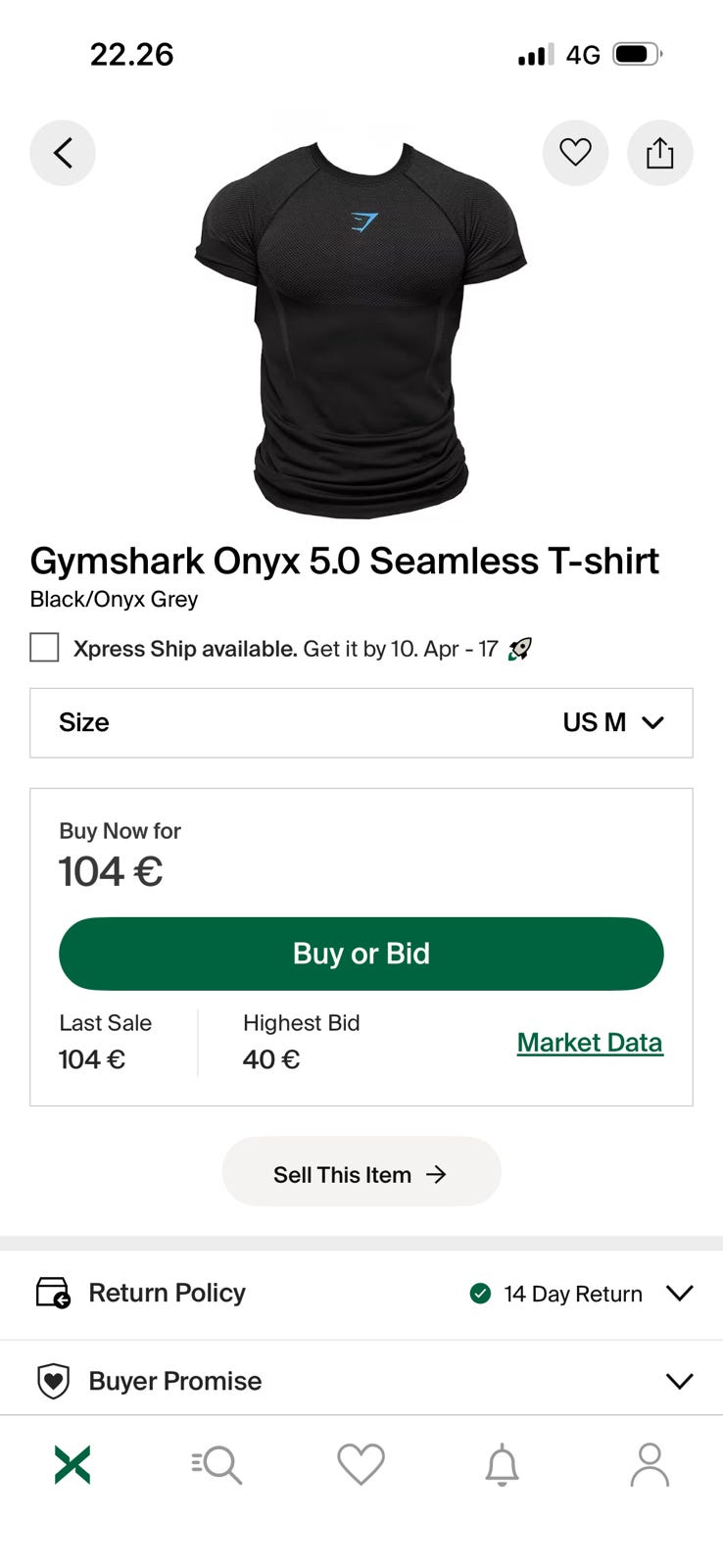
Task: Open notifications bell tab
Action: point(503,1465)
